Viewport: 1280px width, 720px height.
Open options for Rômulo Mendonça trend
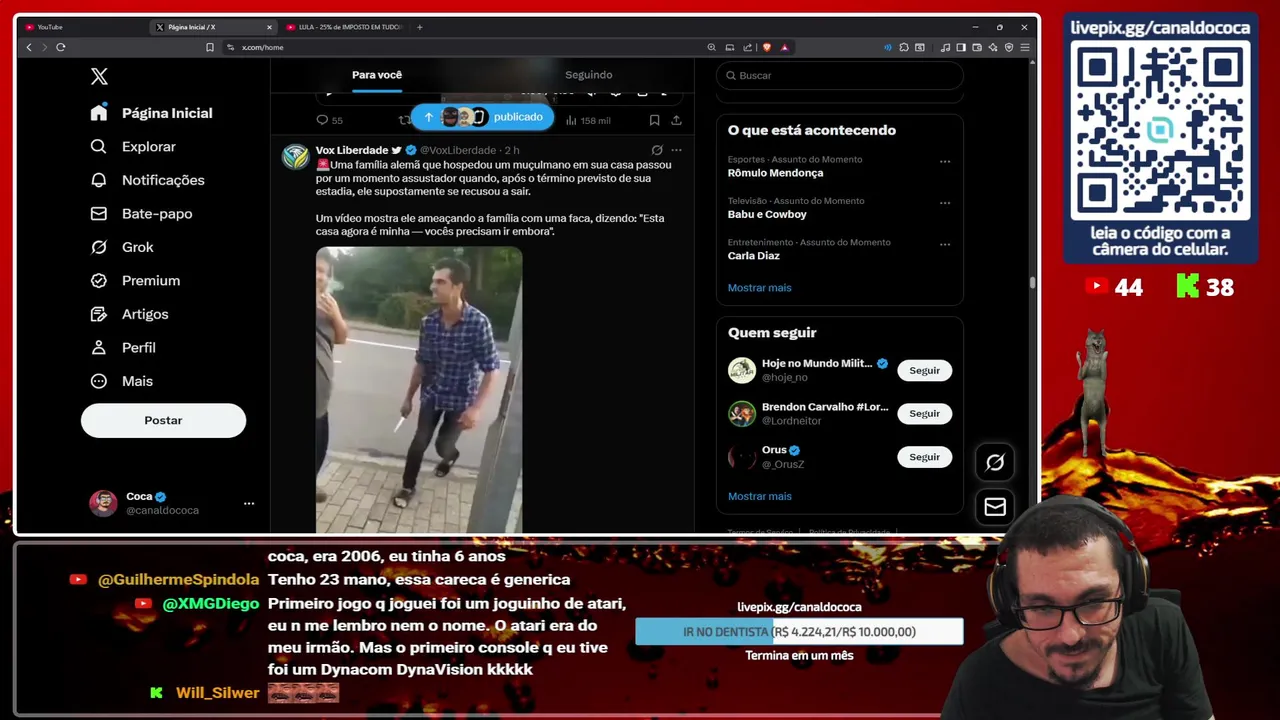[x=945, y=162]
